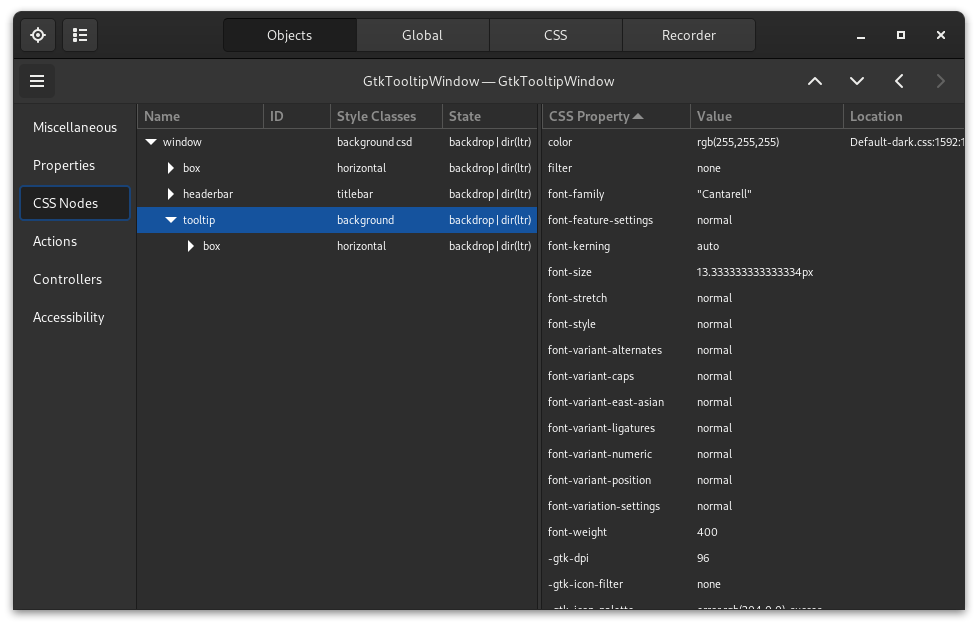
Task: Select the font-style property
Action: 753,324
